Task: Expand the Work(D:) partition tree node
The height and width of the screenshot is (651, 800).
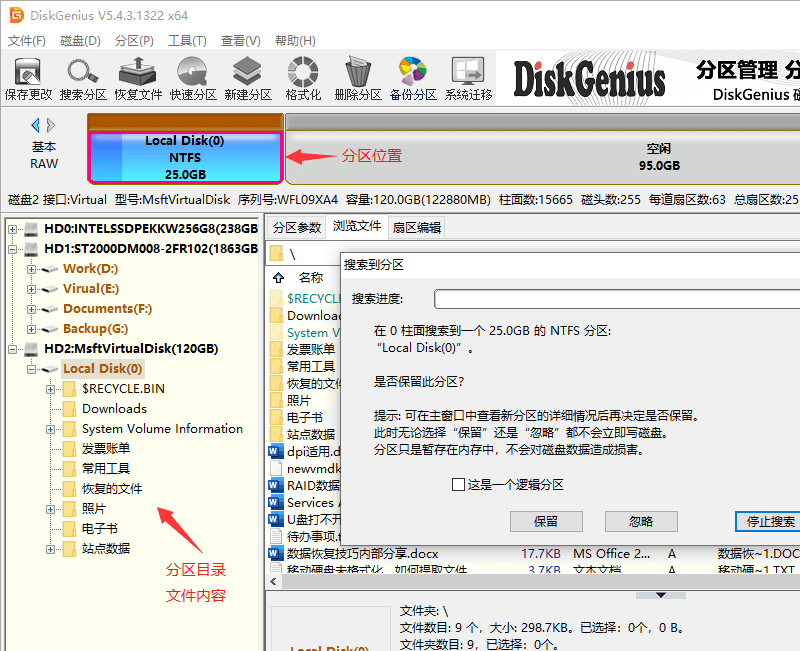Action: [x=32, y=269]
